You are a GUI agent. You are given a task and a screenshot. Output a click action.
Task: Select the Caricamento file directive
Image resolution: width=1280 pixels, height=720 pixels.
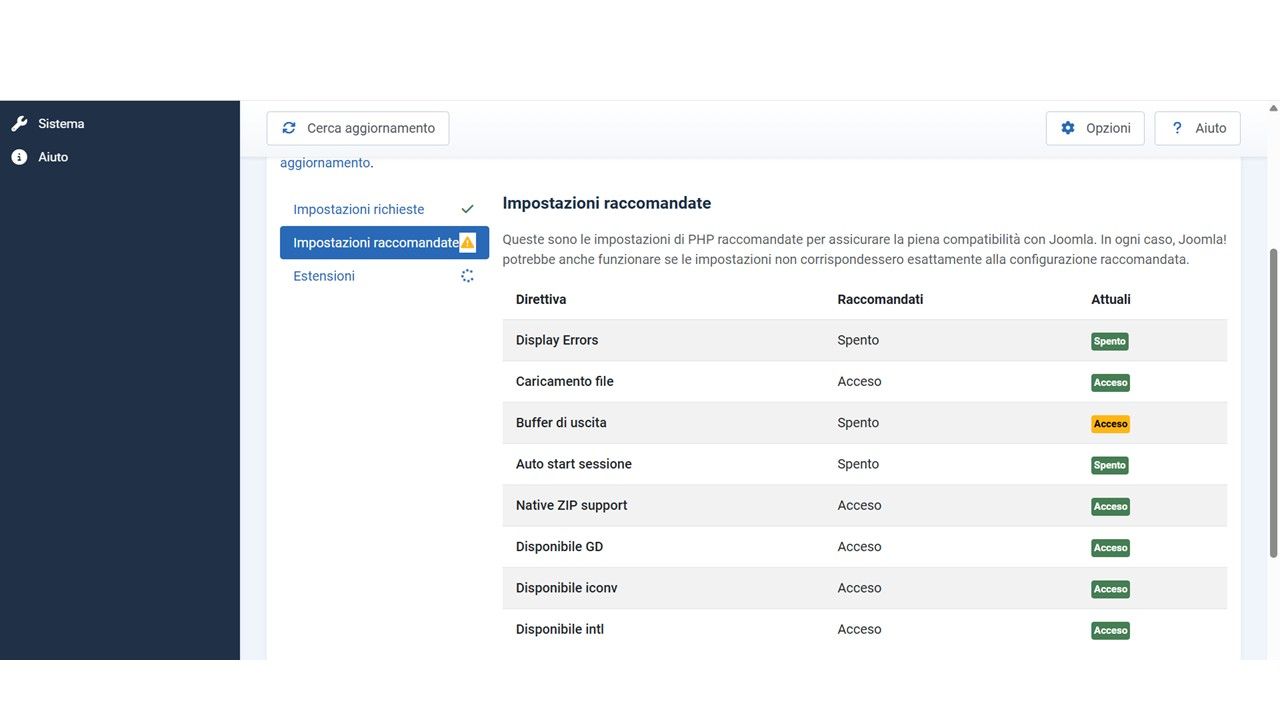(565, 381)
